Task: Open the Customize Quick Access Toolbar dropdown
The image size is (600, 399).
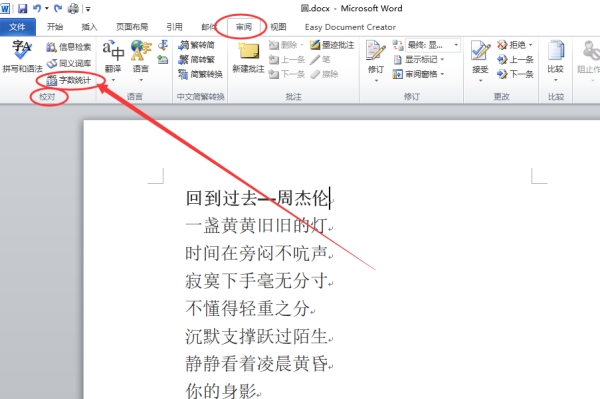Action: [88, 9]
